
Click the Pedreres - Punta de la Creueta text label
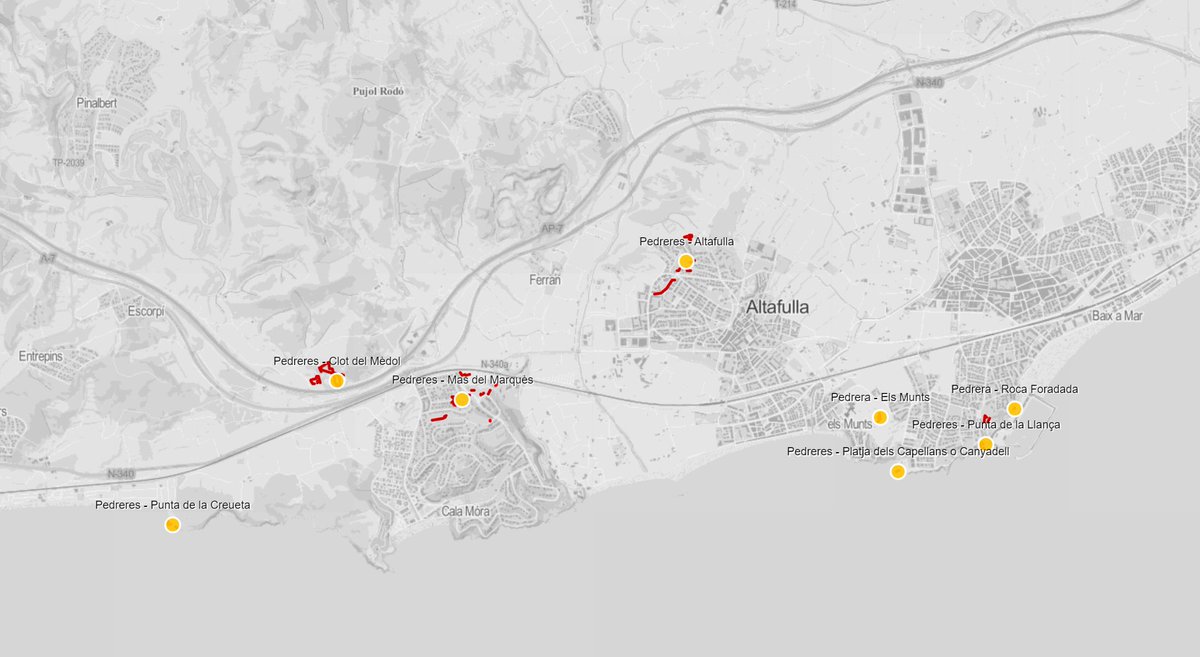tap(173, 505)
